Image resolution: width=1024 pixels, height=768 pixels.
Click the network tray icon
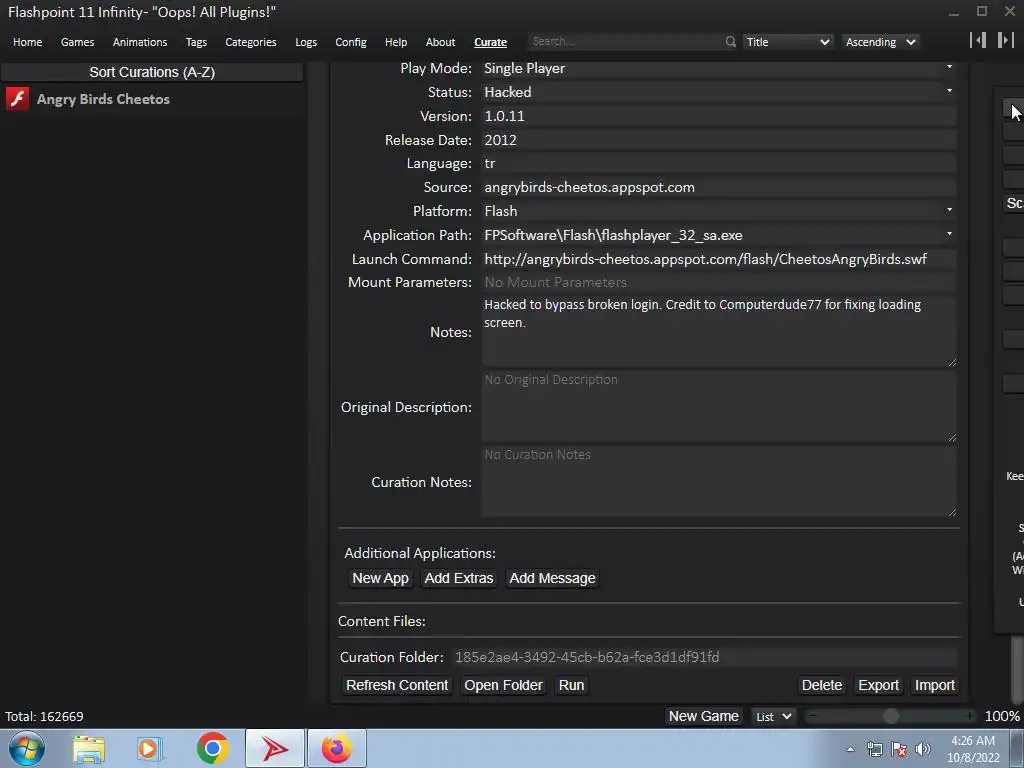[874, 749]
